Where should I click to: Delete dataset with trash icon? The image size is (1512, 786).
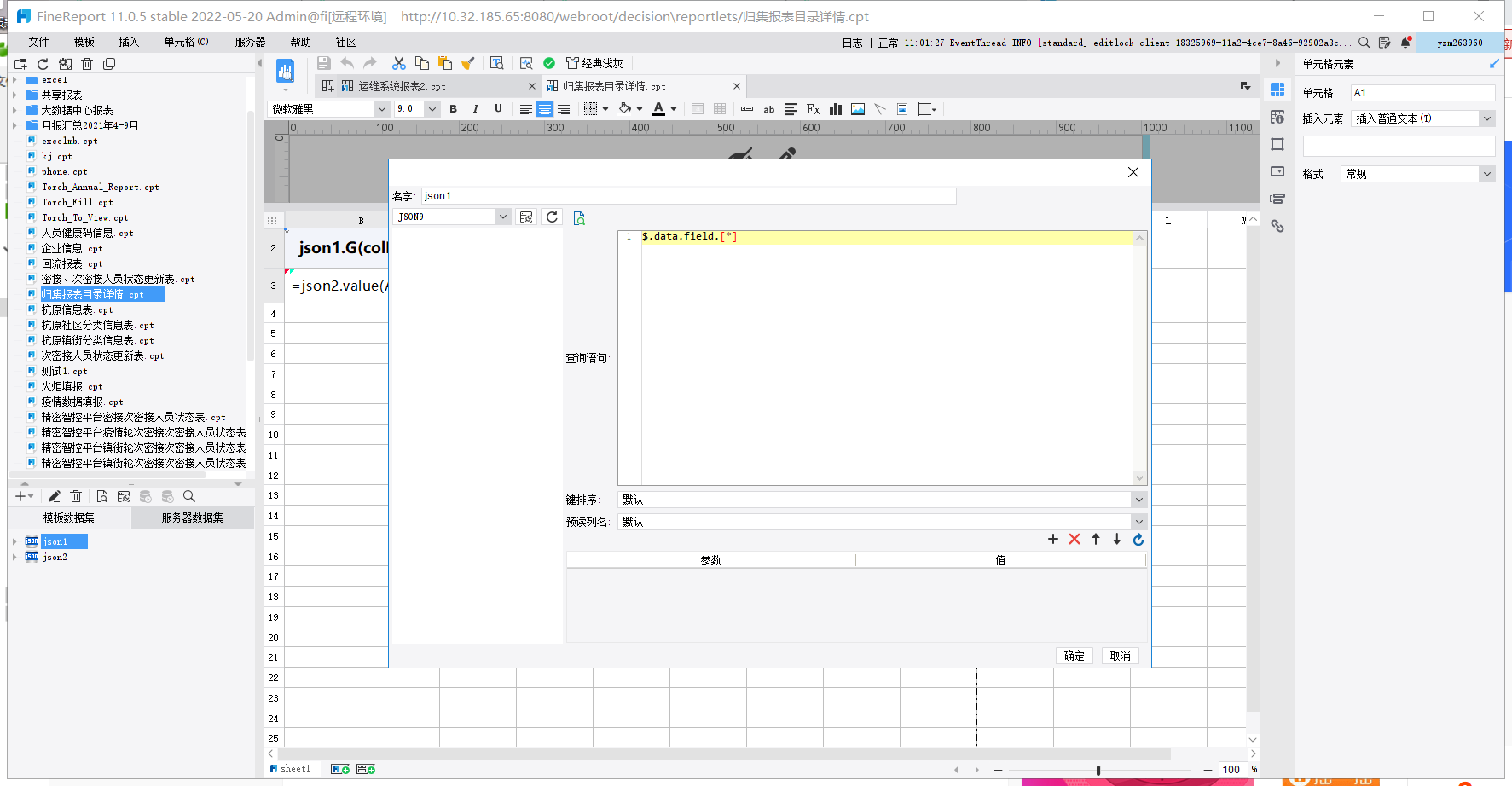pos(76,496)
